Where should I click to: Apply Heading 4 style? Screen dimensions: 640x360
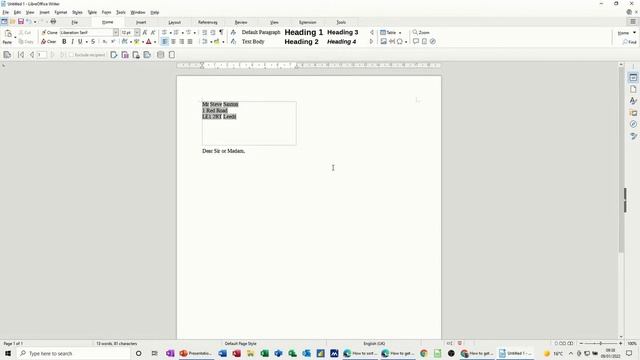342,42
